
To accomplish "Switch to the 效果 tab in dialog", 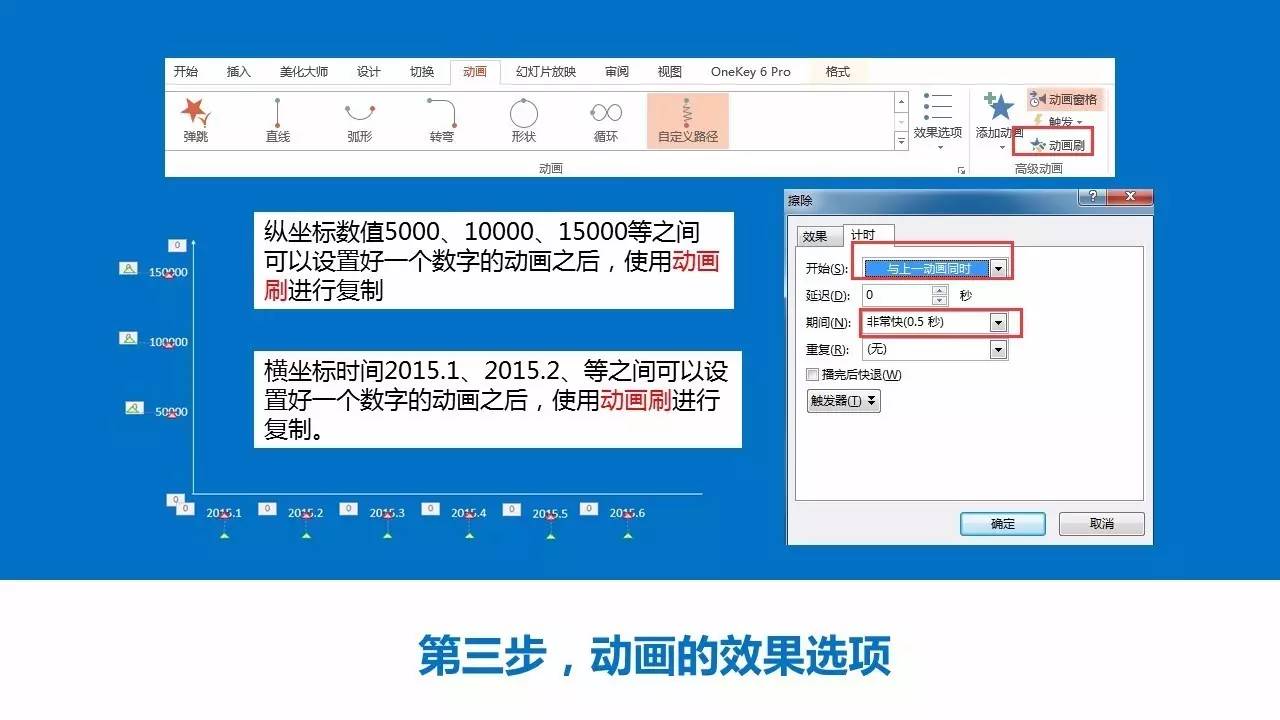I will coord(815,236).
